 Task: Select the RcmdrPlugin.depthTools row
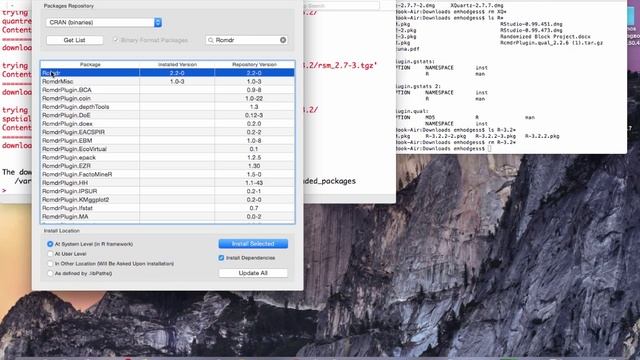click(x=167, y=107)
